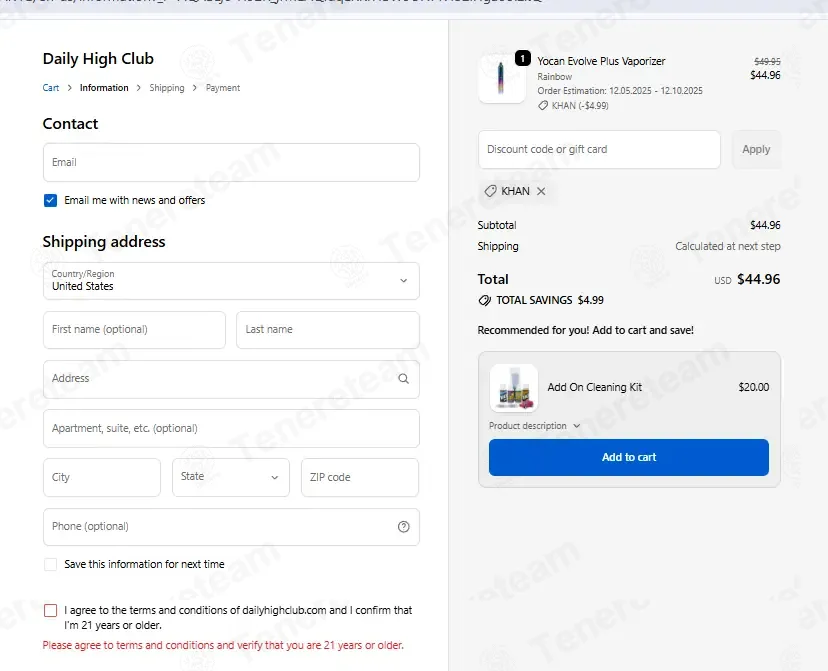Focus the Discount code or gift card field
The width and height of the screenshot is (828, 671).
coord(599,149)
